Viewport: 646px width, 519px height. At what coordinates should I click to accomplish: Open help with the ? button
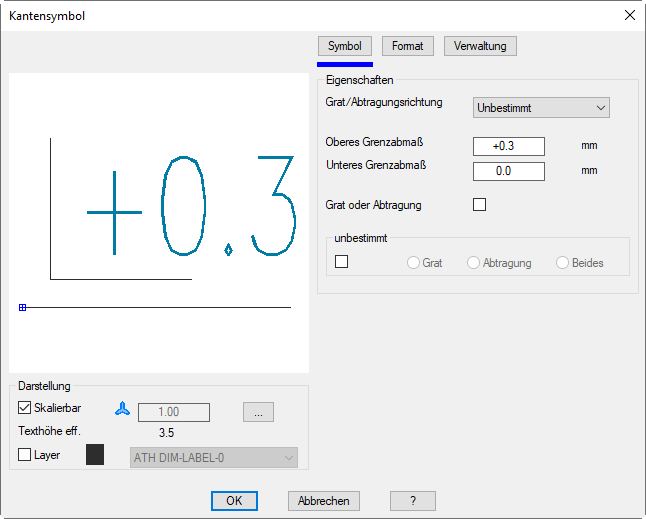pos(413,501)
